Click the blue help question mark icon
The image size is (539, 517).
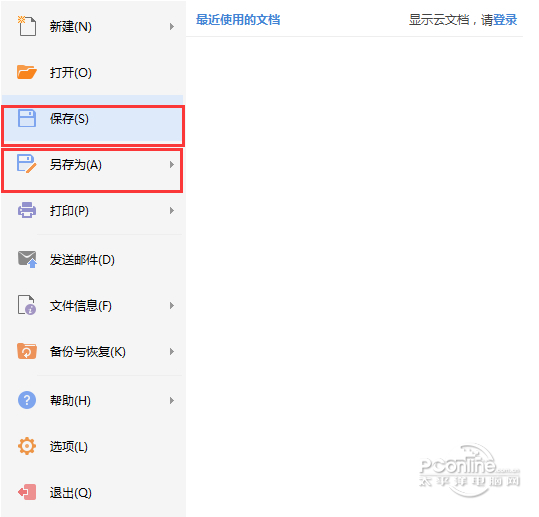tap(27, 400)
